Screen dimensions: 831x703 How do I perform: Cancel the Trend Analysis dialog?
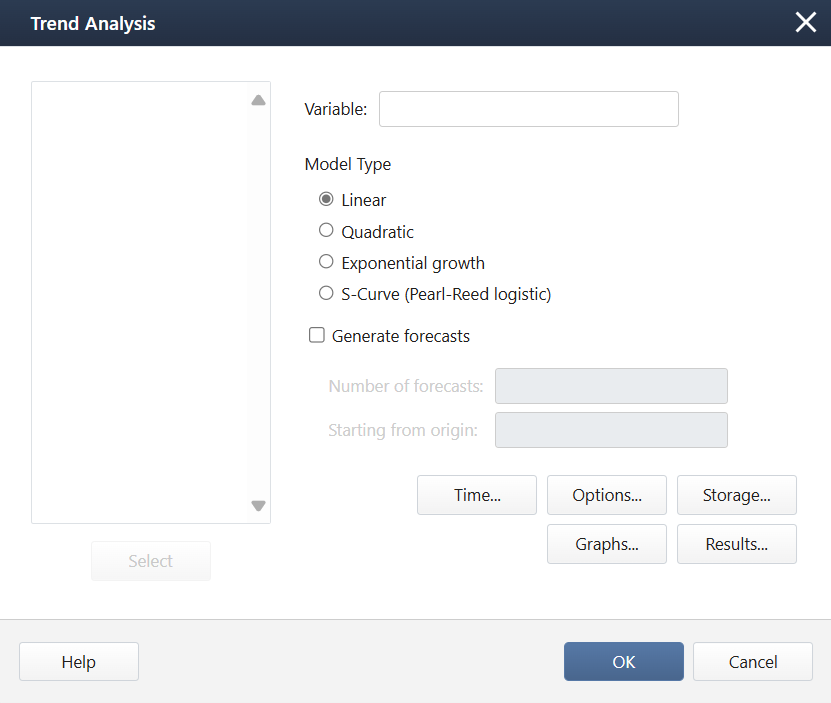click(752, 662)
